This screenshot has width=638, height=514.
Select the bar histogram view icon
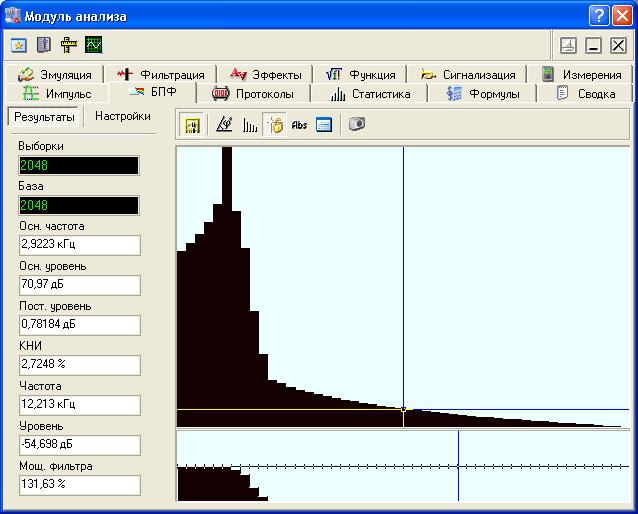pos(250,125)
